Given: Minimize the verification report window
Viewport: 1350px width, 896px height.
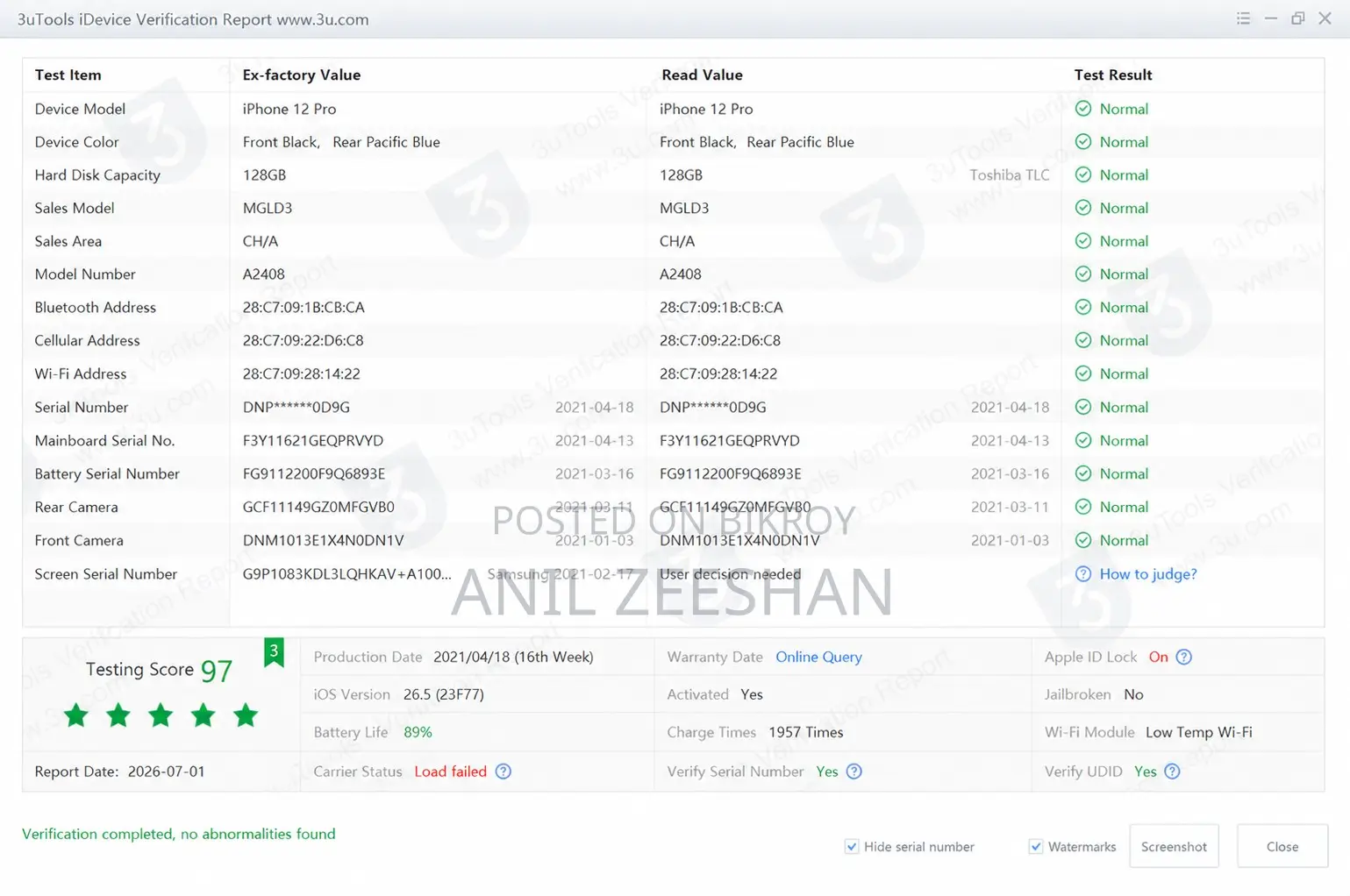Looking at the screenshot, I should pos(1270,18).
